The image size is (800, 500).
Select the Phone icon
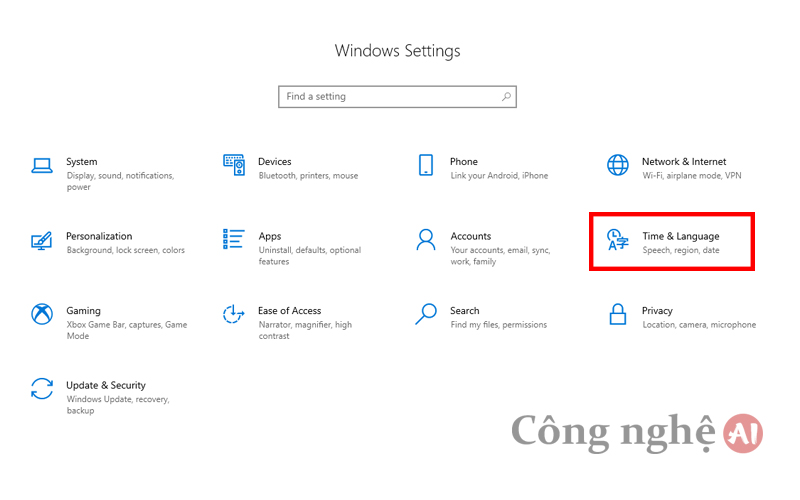tap(426, 165)
